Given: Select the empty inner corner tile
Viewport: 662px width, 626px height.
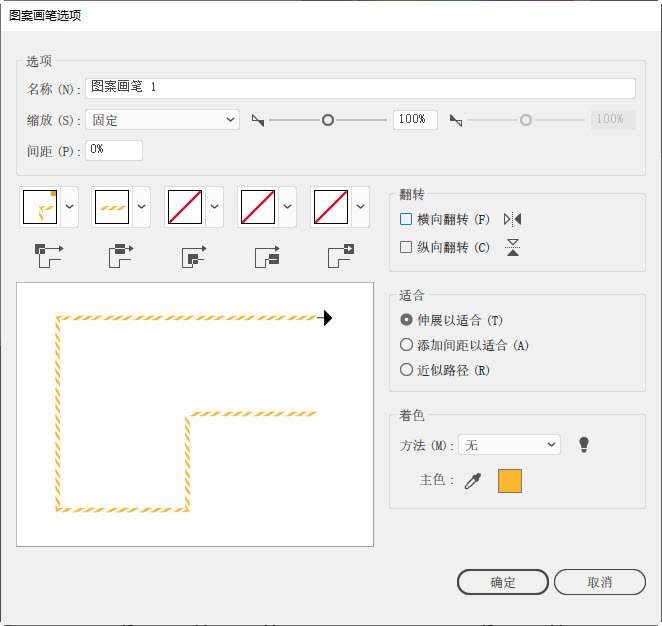Looking at the screenshot, I should pyautogui.click(x=185, y=206).
